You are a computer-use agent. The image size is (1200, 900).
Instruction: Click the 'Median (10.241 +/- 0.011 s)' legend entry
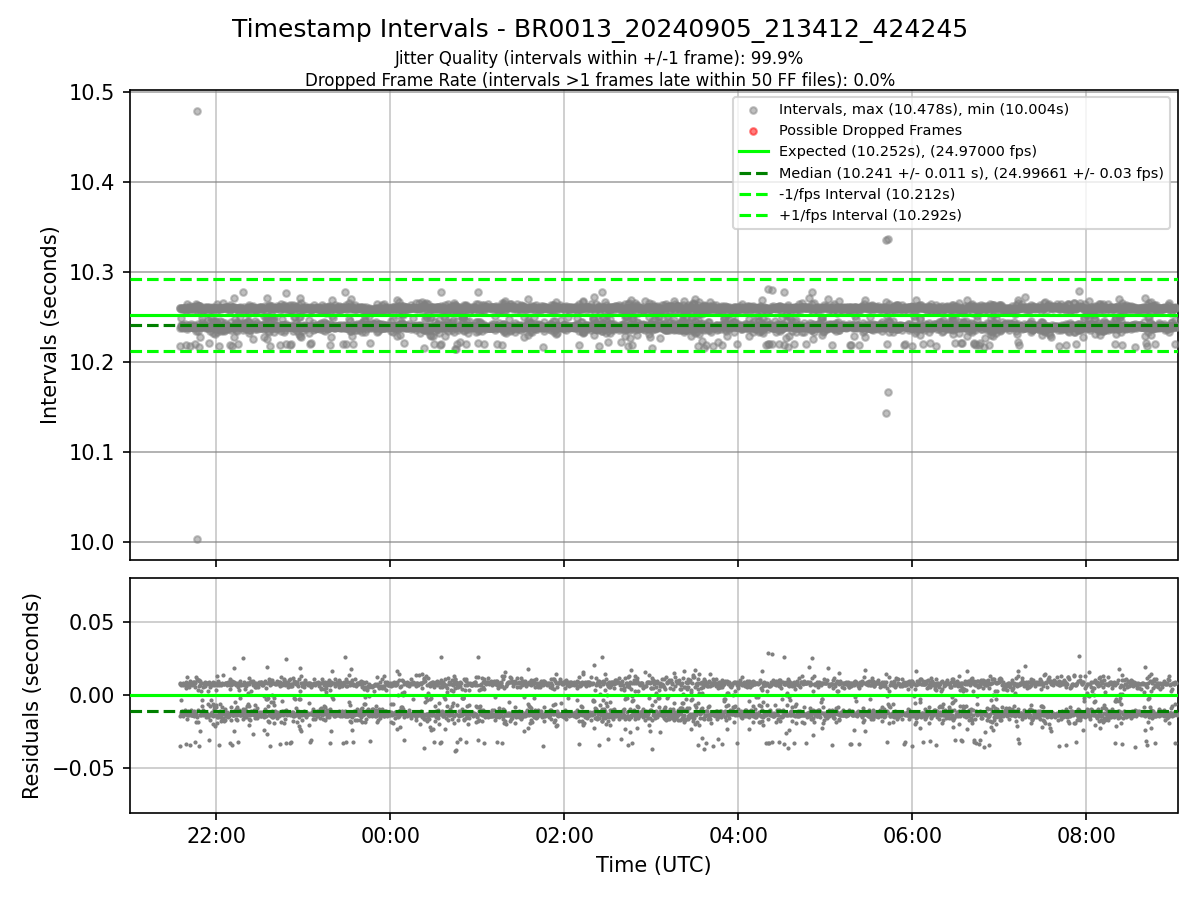coord(971,172)
